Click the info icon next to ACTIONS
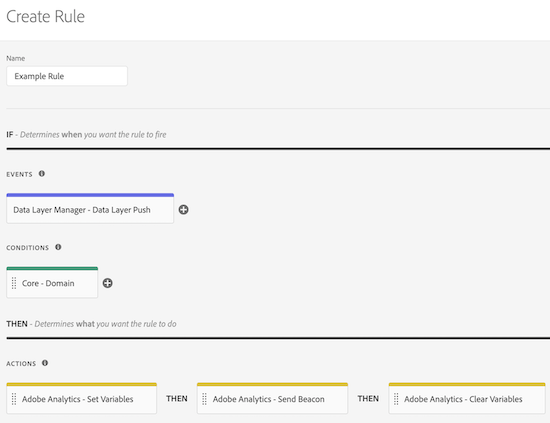550x423 pixels. [x=45, y=363]
